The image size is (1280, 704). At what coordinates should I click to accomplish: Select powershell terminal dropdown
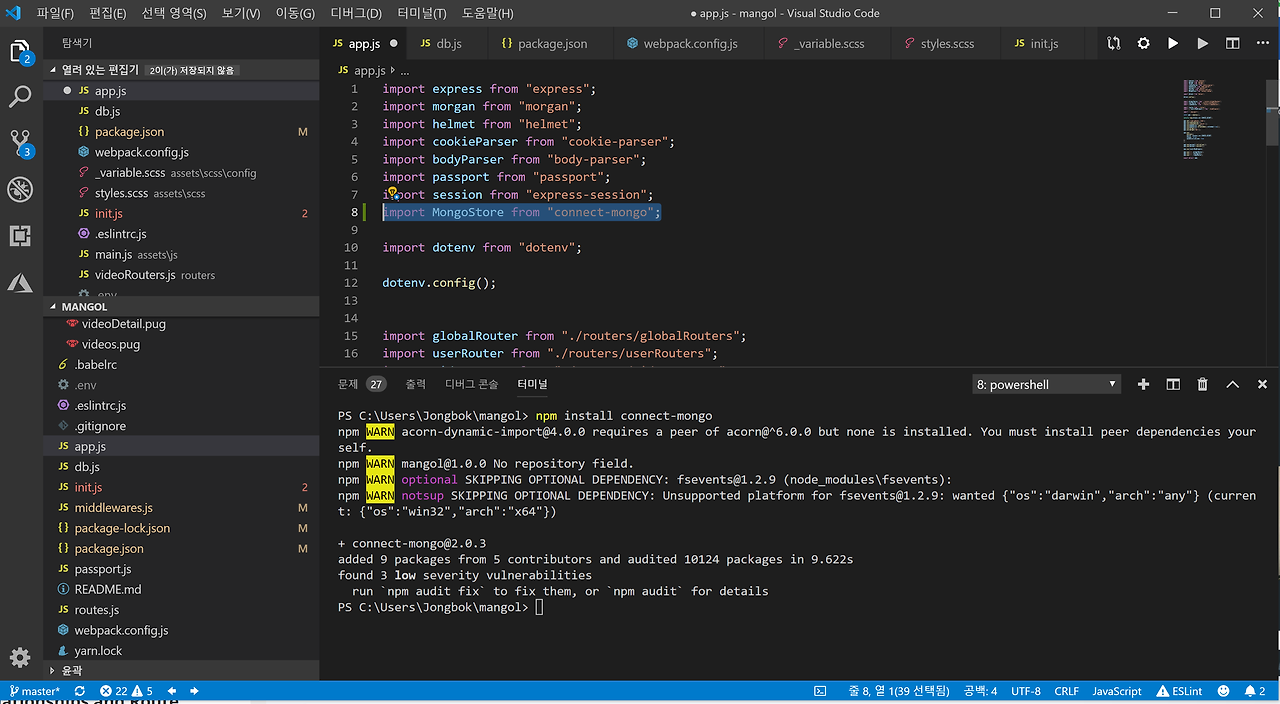1046,384
